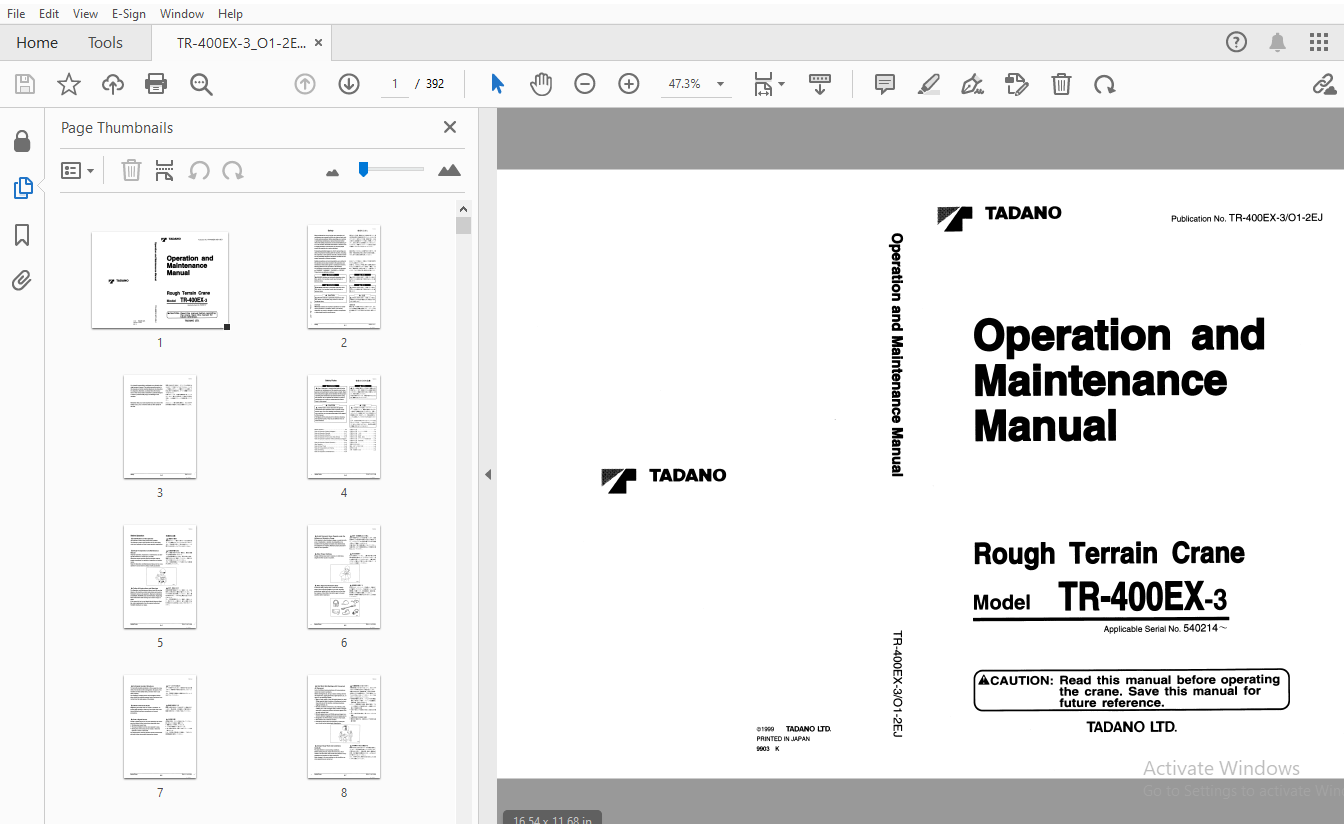Open the print pages thumbnail icon
The width and height of the screenshot is (1344, 824).
coord(165,171)
